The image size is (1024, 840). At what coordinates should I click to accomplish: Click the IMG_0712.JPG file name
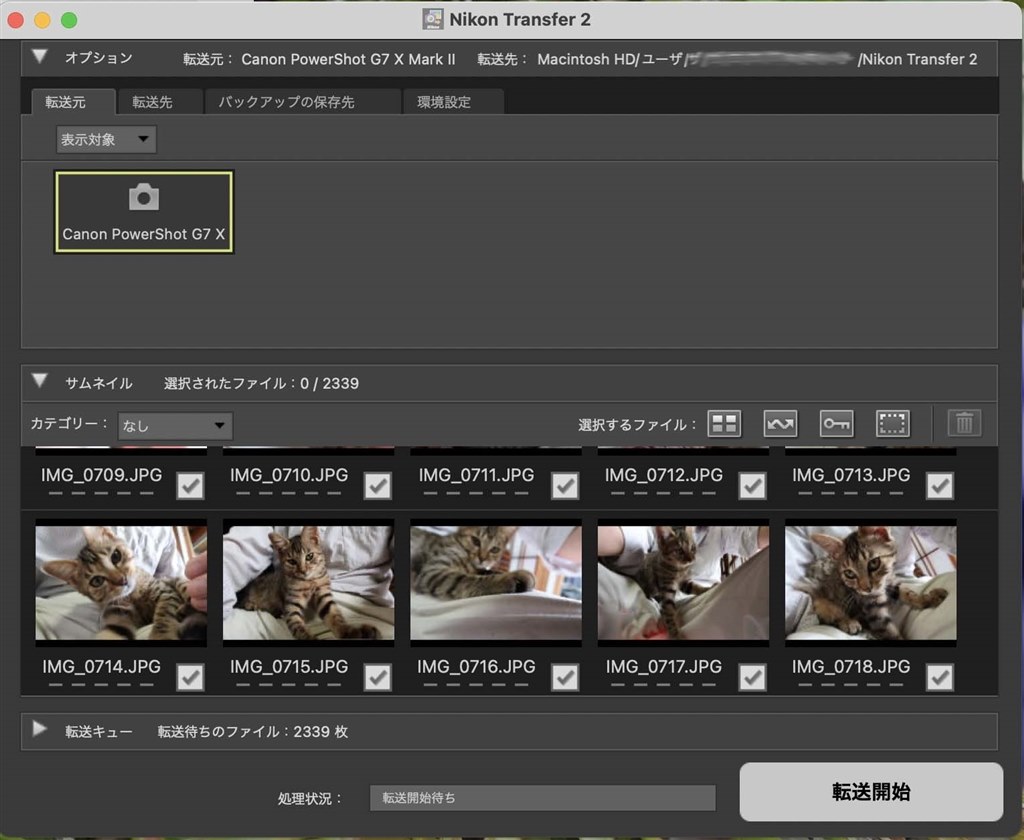[x=664, y=475]
